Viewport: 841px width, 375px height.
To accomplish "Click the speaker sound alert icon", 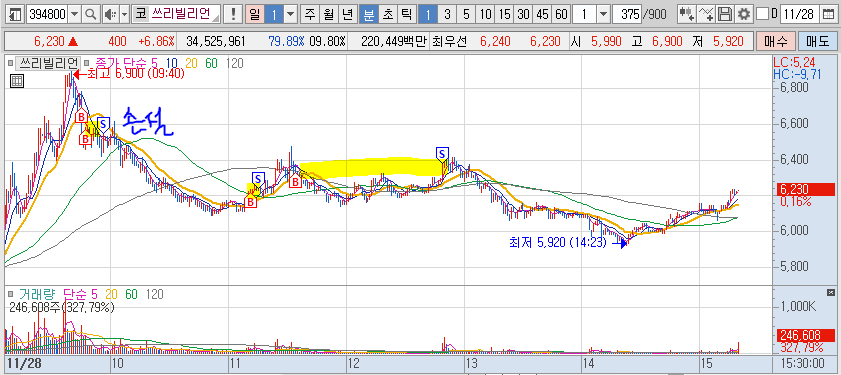I will (x=109, y=14).
